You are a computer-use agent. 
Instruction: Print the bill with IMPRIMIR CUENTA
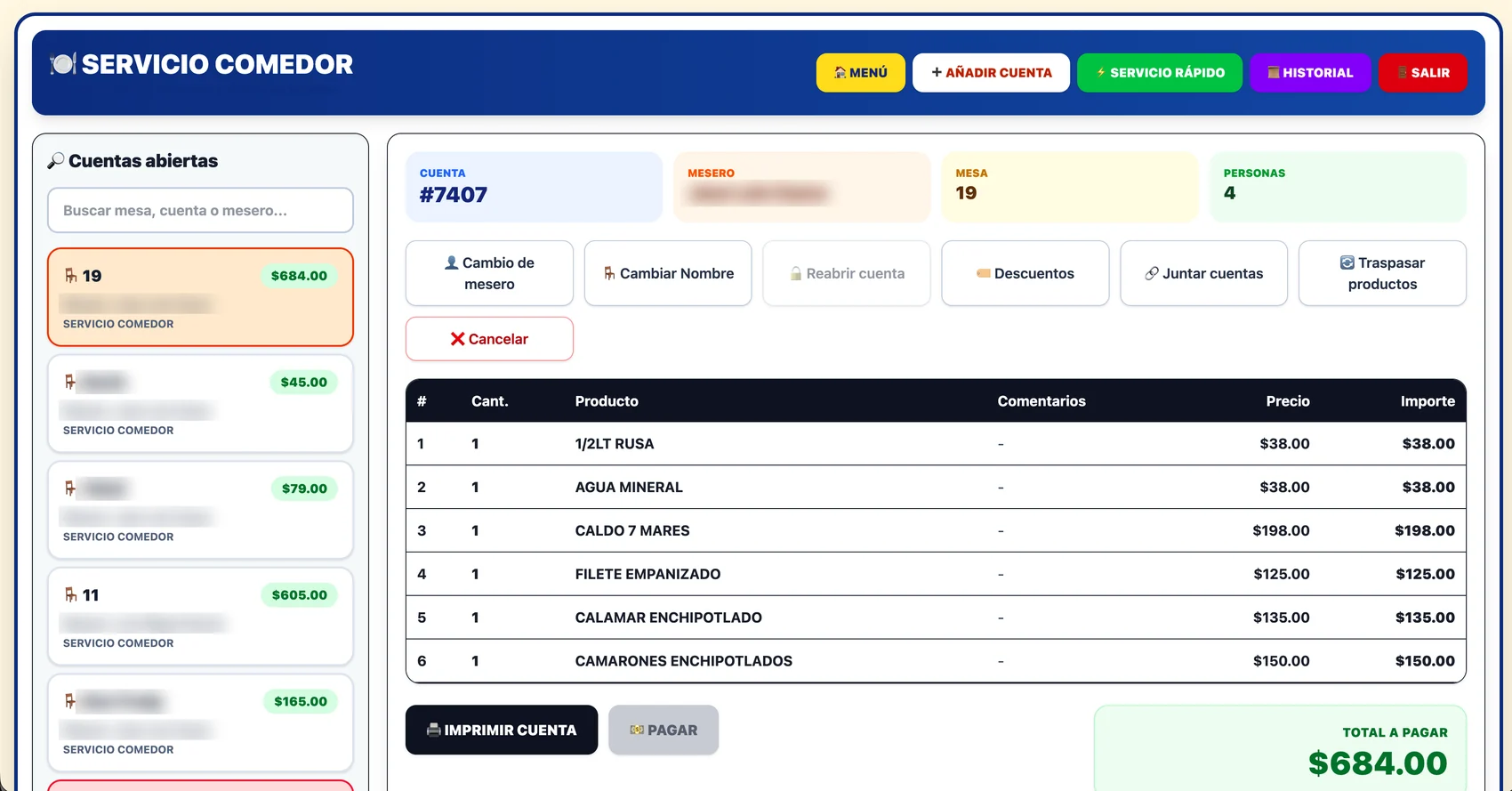[502, 730]
